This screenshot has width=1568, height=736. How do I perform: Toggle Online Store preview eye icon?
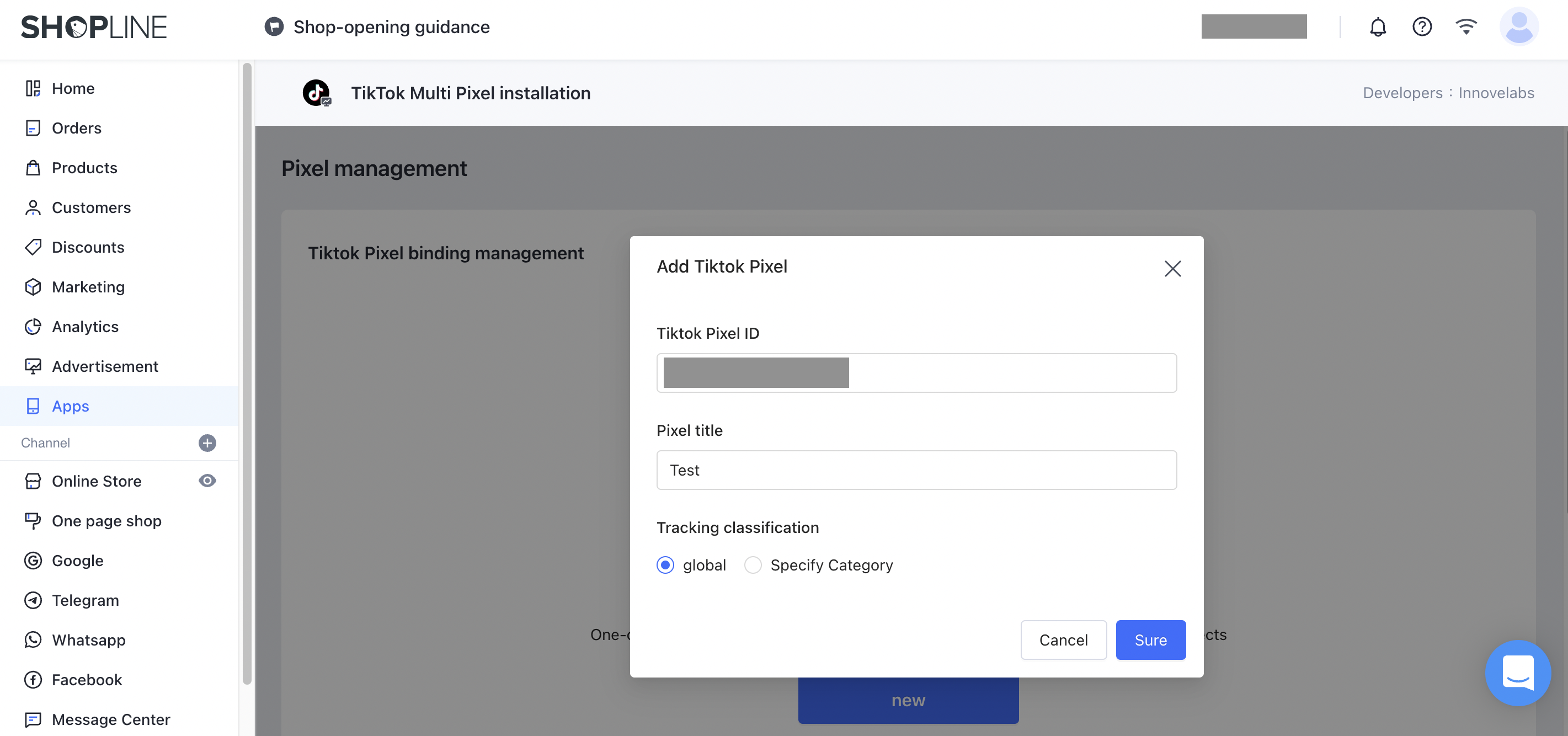207,481
